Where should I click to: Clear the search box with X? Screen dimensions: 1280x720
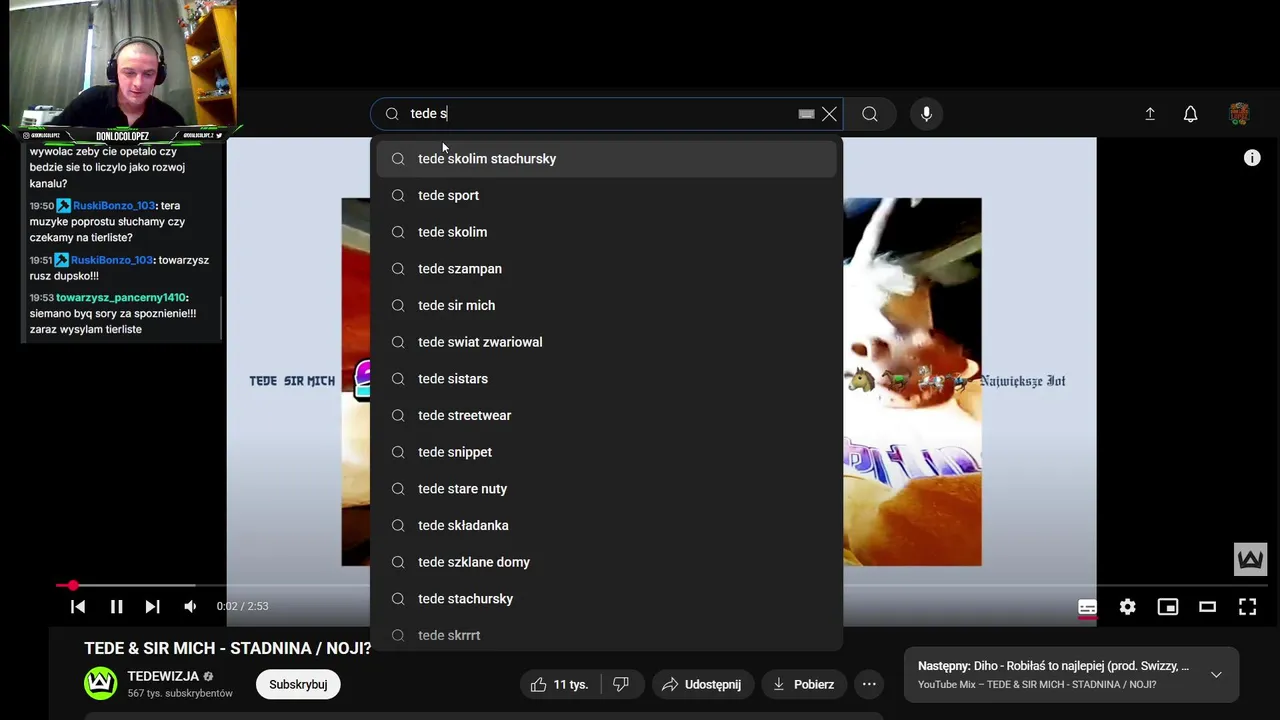point(829,114)
